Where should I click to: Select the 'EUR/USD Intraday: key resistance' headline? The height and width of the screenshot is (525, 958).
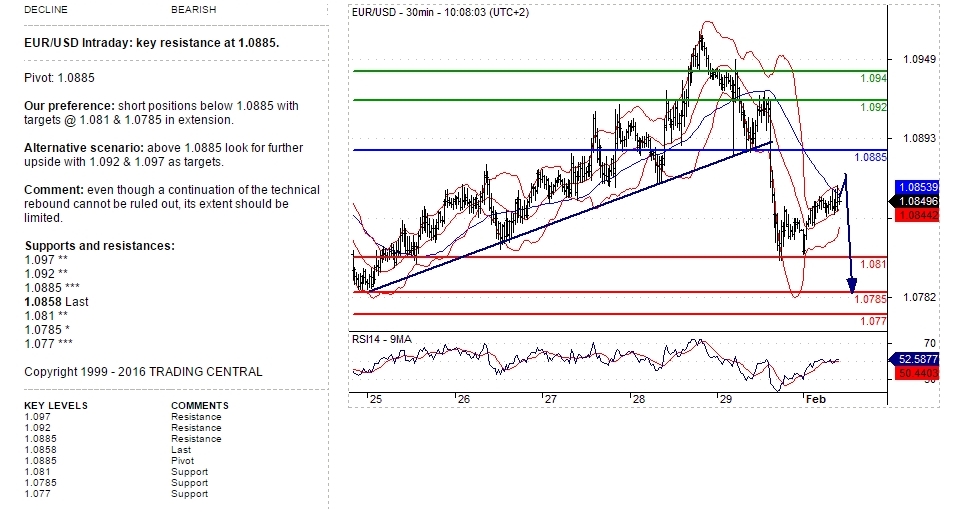click(x=152, y=43)
